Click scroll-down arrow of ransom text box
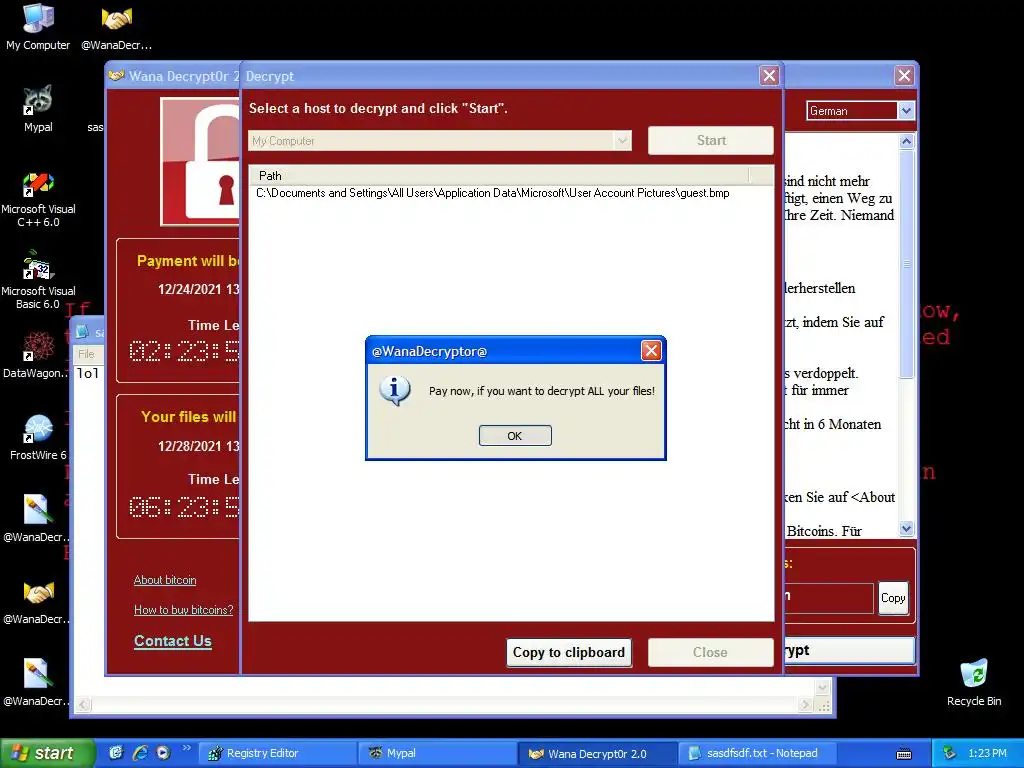Image resolution: width=1024 pixels, height=768 pixels. [x=906, y=528]
